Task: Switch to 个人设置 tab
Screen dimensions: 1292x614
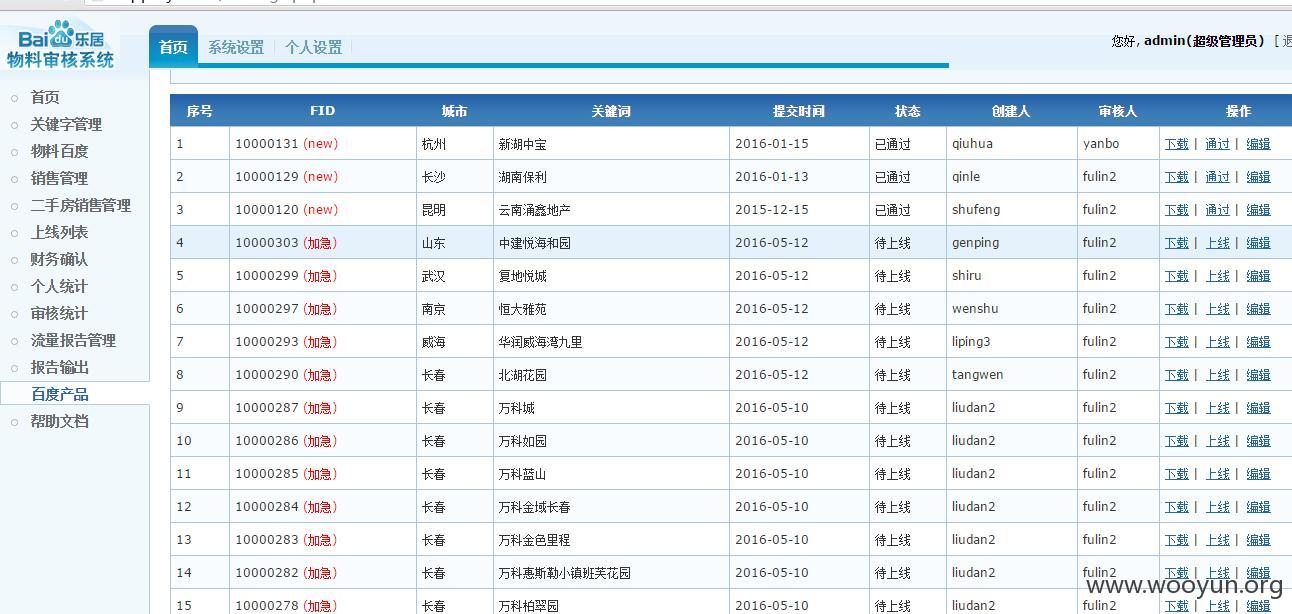Action: pos(313,47)
